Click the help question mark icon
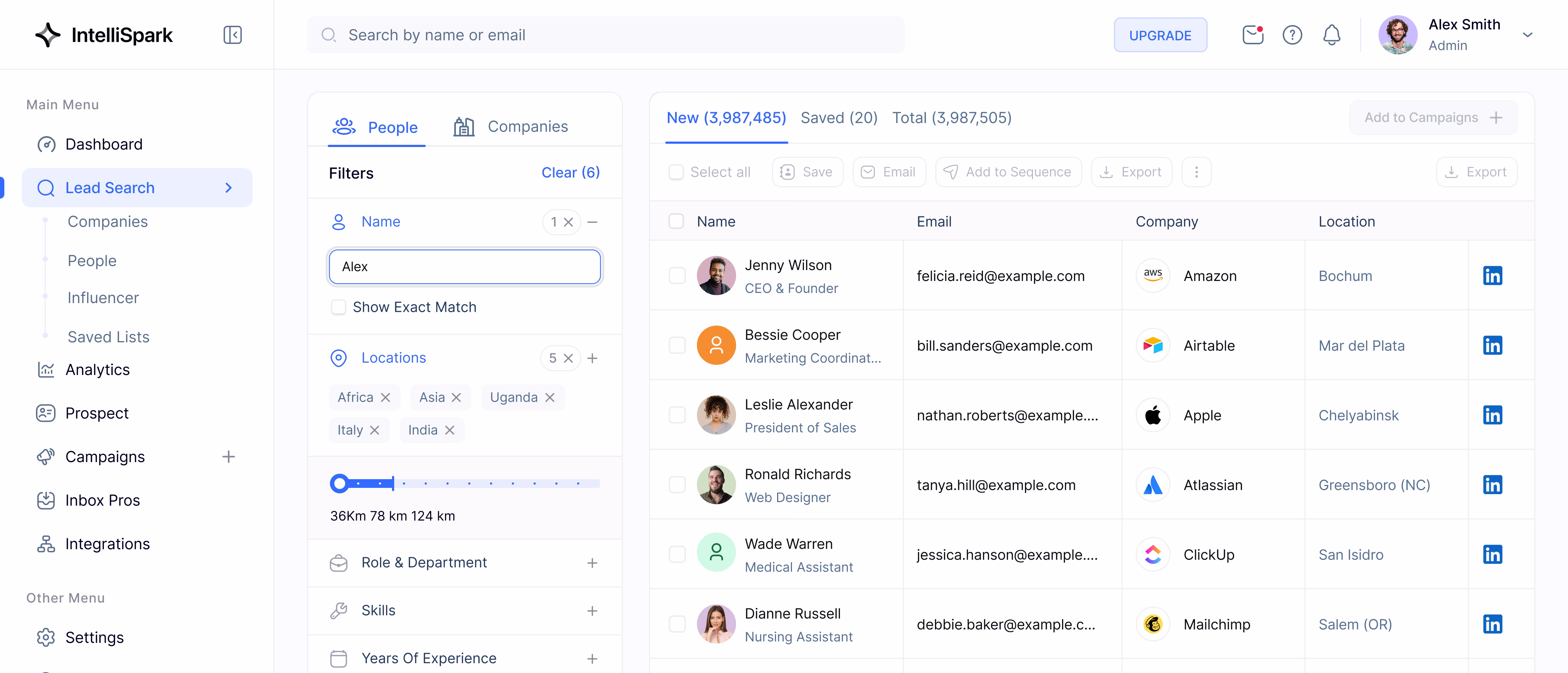 click(x=1292, y=35)
